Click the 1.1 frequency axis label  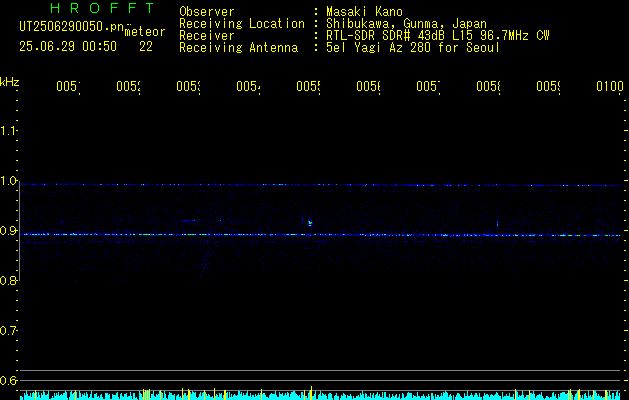pyautogui.click(x=8, y=130)
